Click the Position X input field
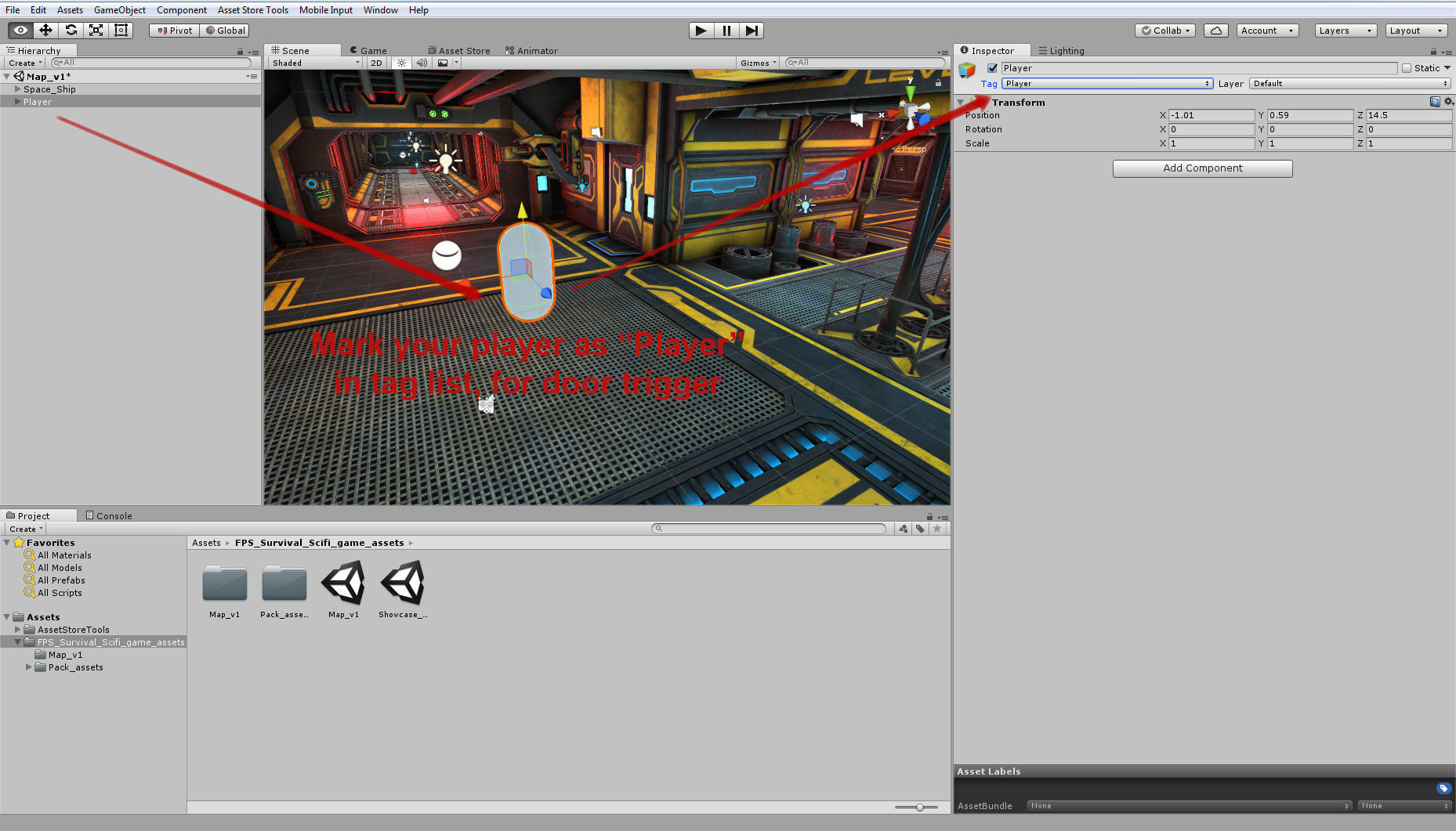Viewport: 1456px width, 831px height. click(1212, 115)
